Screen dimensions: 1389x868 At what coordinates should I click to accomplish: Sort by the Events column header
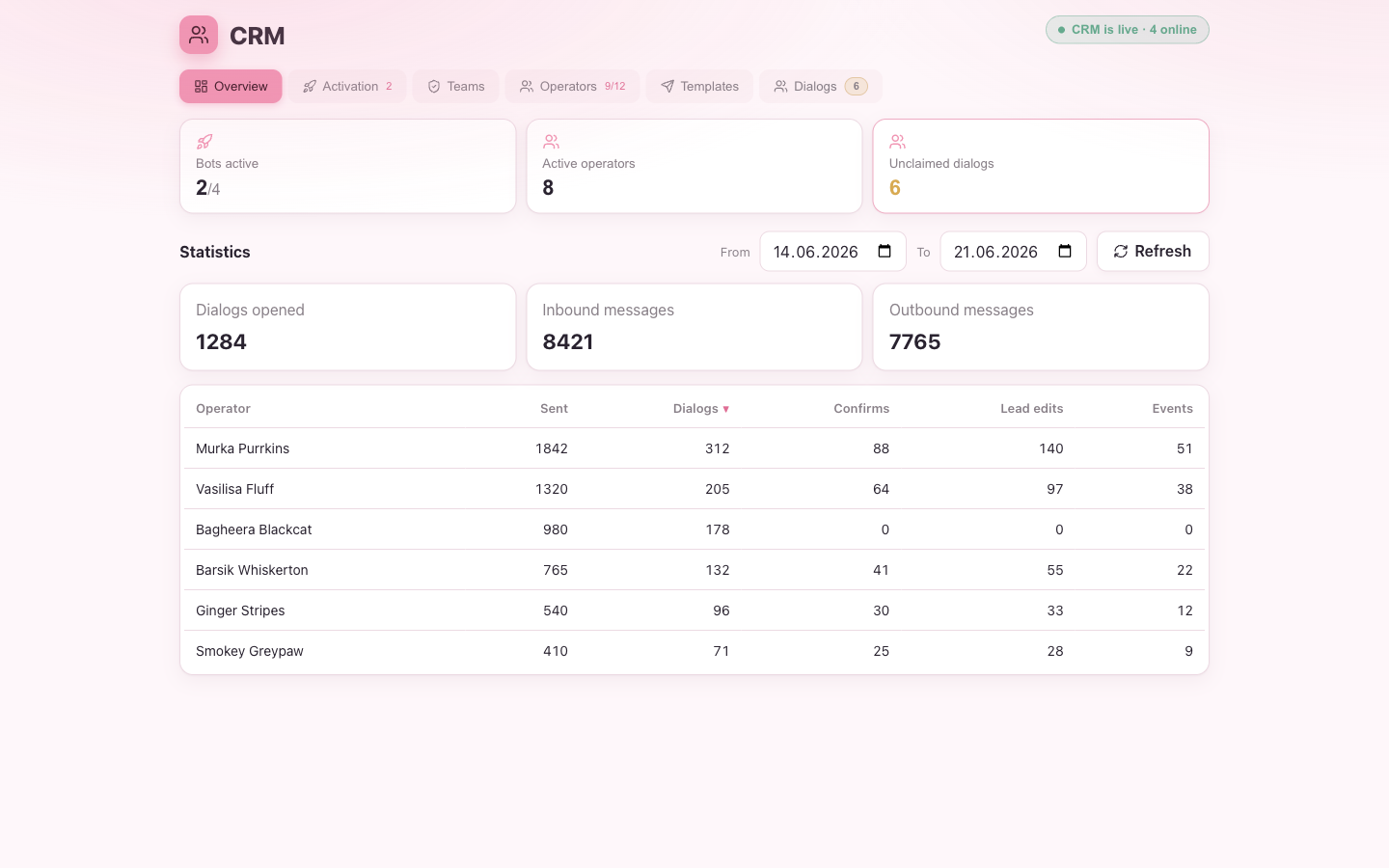1172,409
